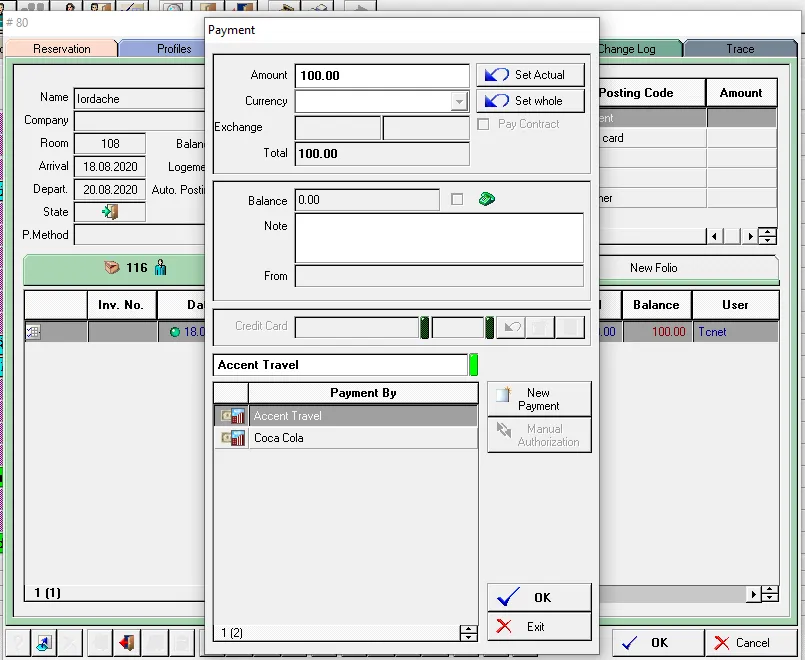Viewport: 805px width, 660px height.
Task: Click Exit in the Payment dialog
Action: tap(539, 626)
